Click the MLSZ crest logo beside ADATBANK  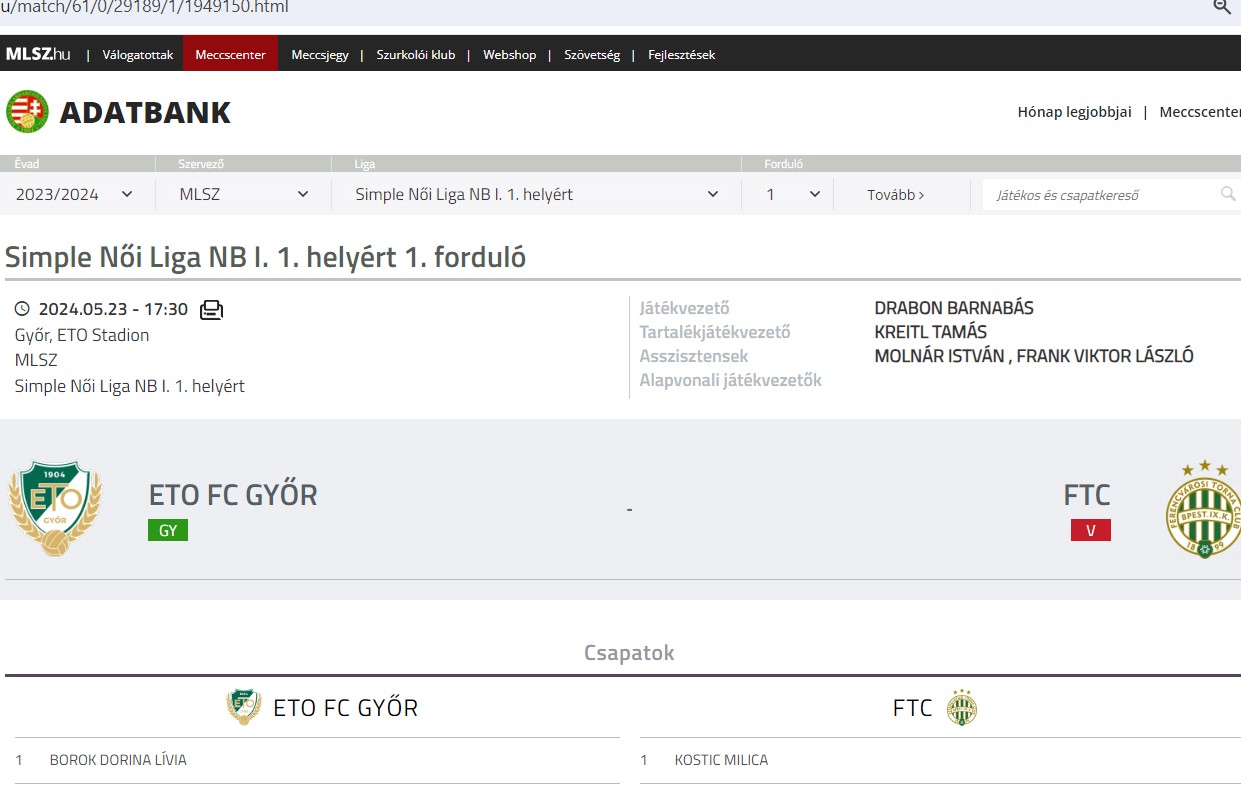point(27,111)
